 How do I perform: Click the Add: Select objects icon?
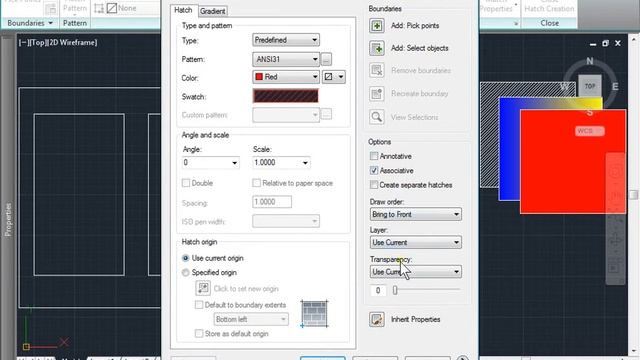(376, 48)
